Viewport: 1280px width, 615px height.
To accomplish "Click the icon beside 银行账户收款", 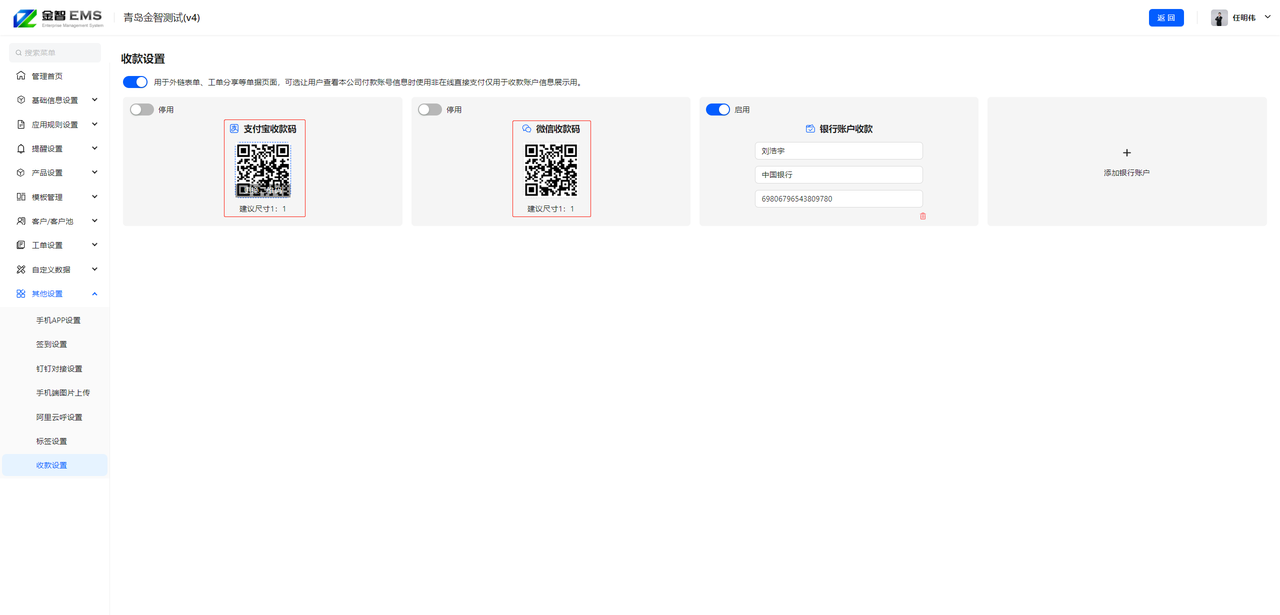I will tap(810, 129).
